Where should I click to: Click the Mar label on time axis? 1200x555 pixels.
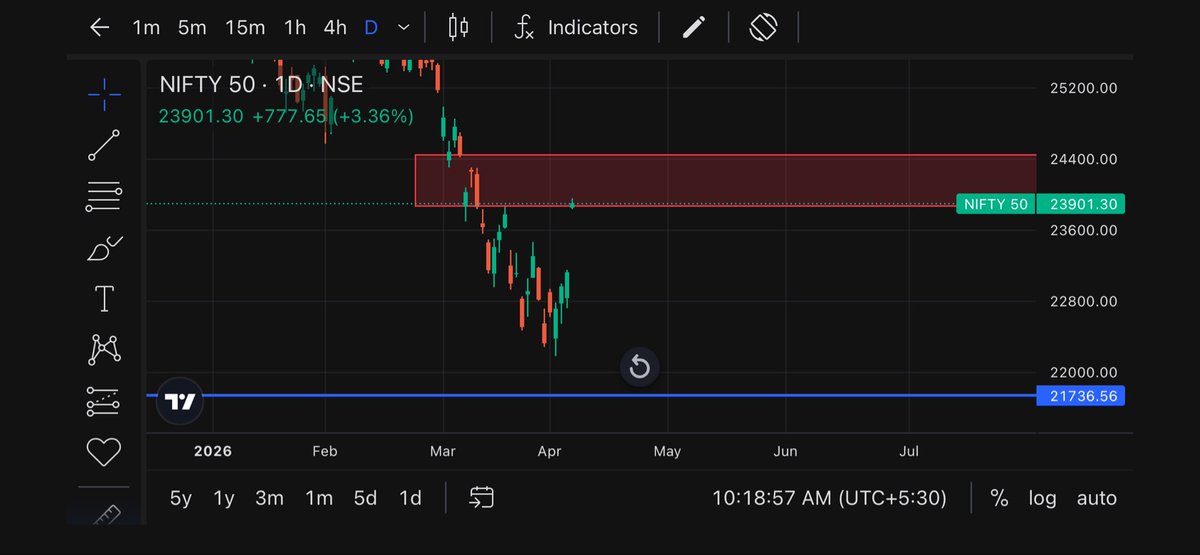point(442,452)
